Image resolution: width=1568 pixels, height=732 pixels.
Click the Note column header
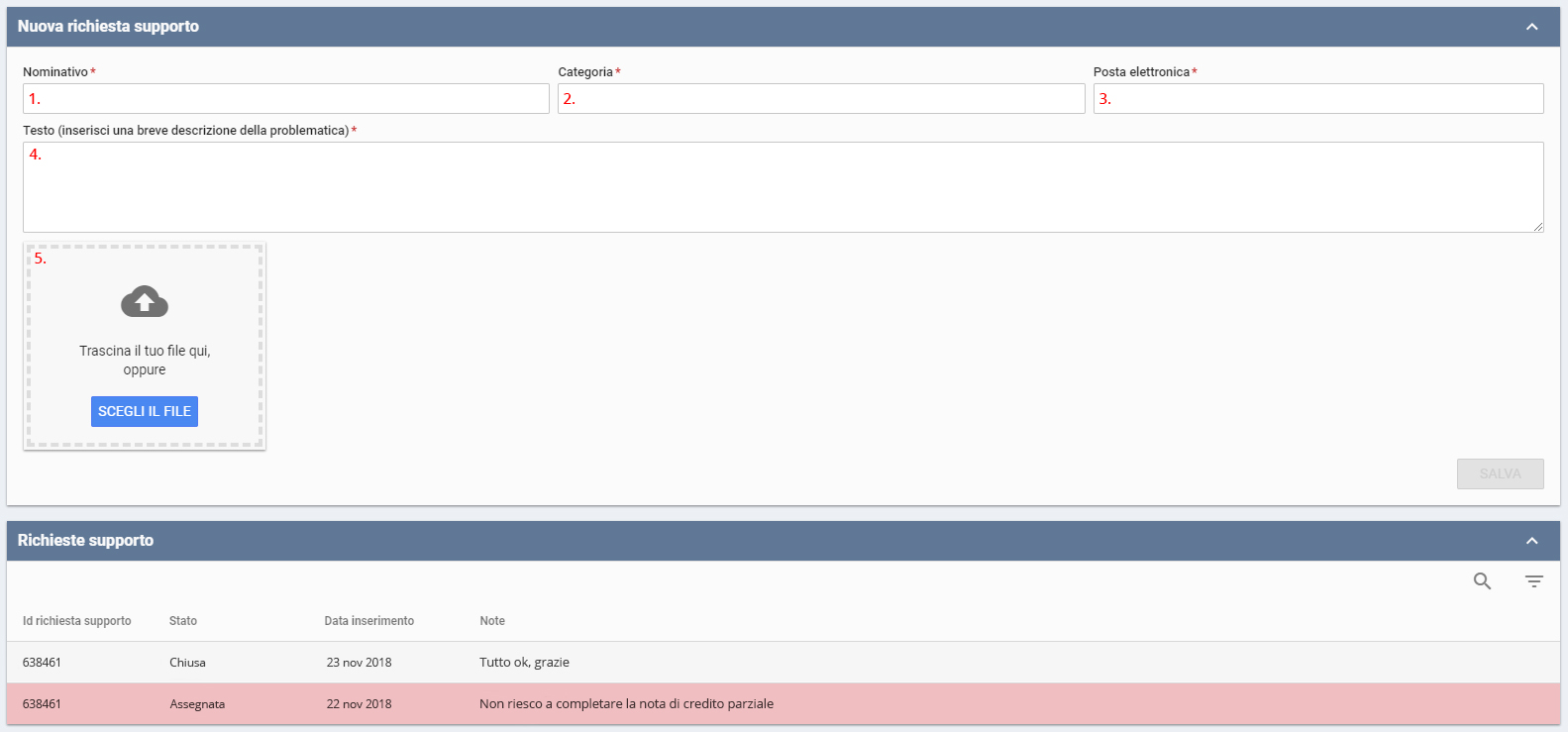(492, 621)
